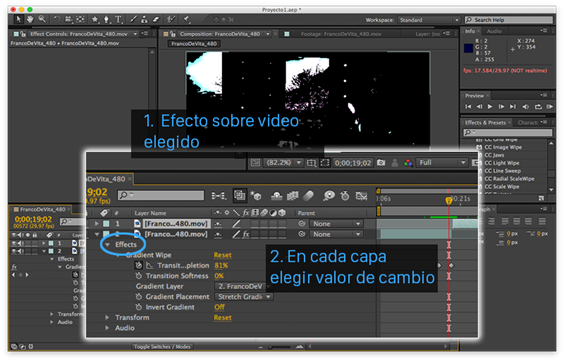Select the Brush tool
Image resolution: width=564 pixels, height=361 pixels.
pyautogui.click(x=133, y=19)
